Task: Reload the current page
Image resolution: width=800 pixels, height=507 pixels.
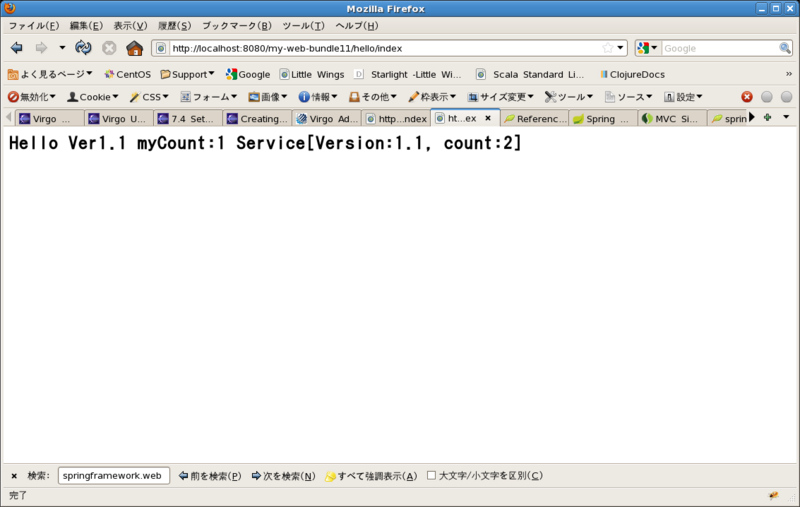Action: 83,48
